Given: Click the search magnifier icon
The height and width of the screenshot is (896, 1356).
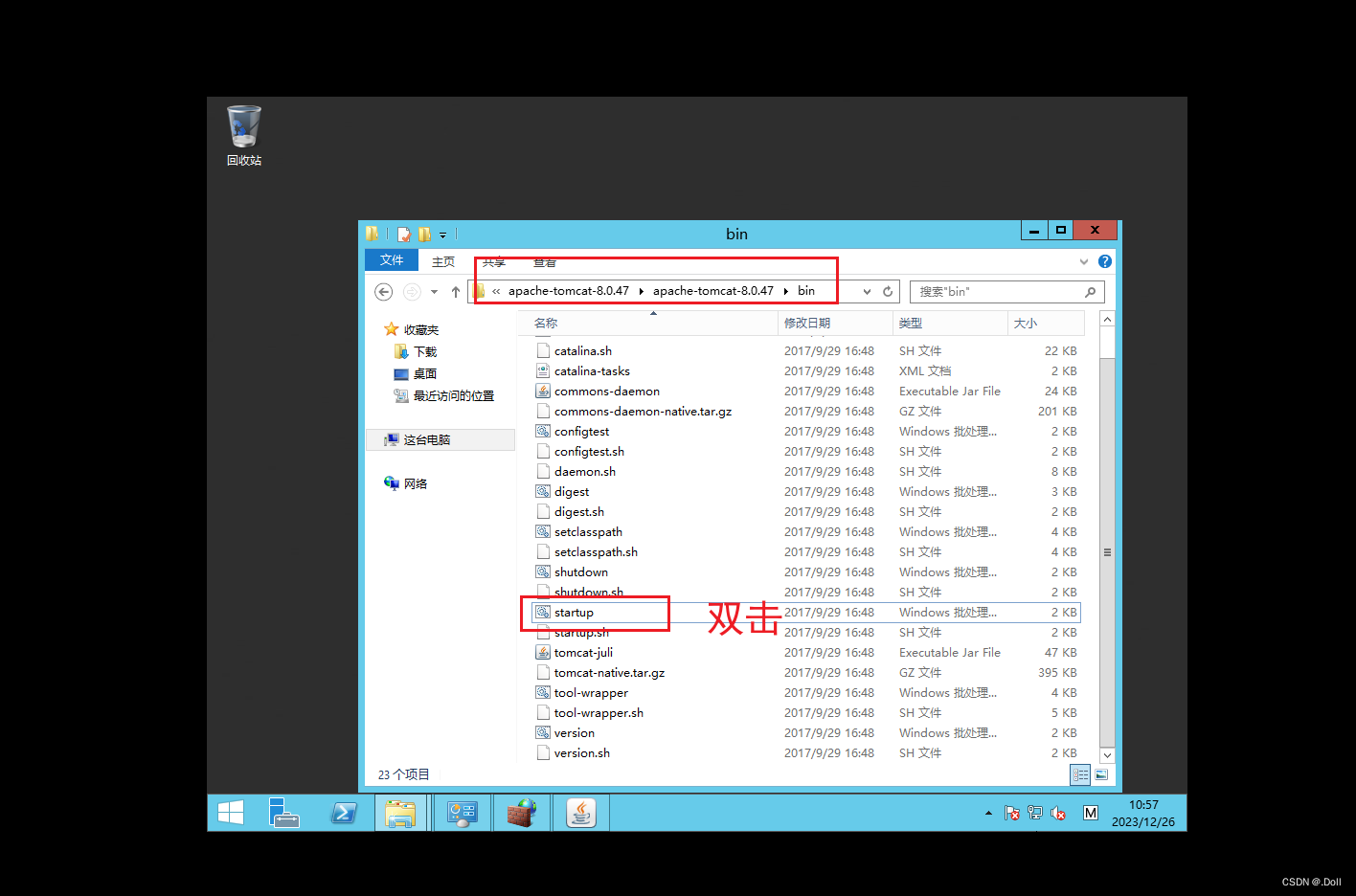Looking at the screenshot, I should 1091,292.
